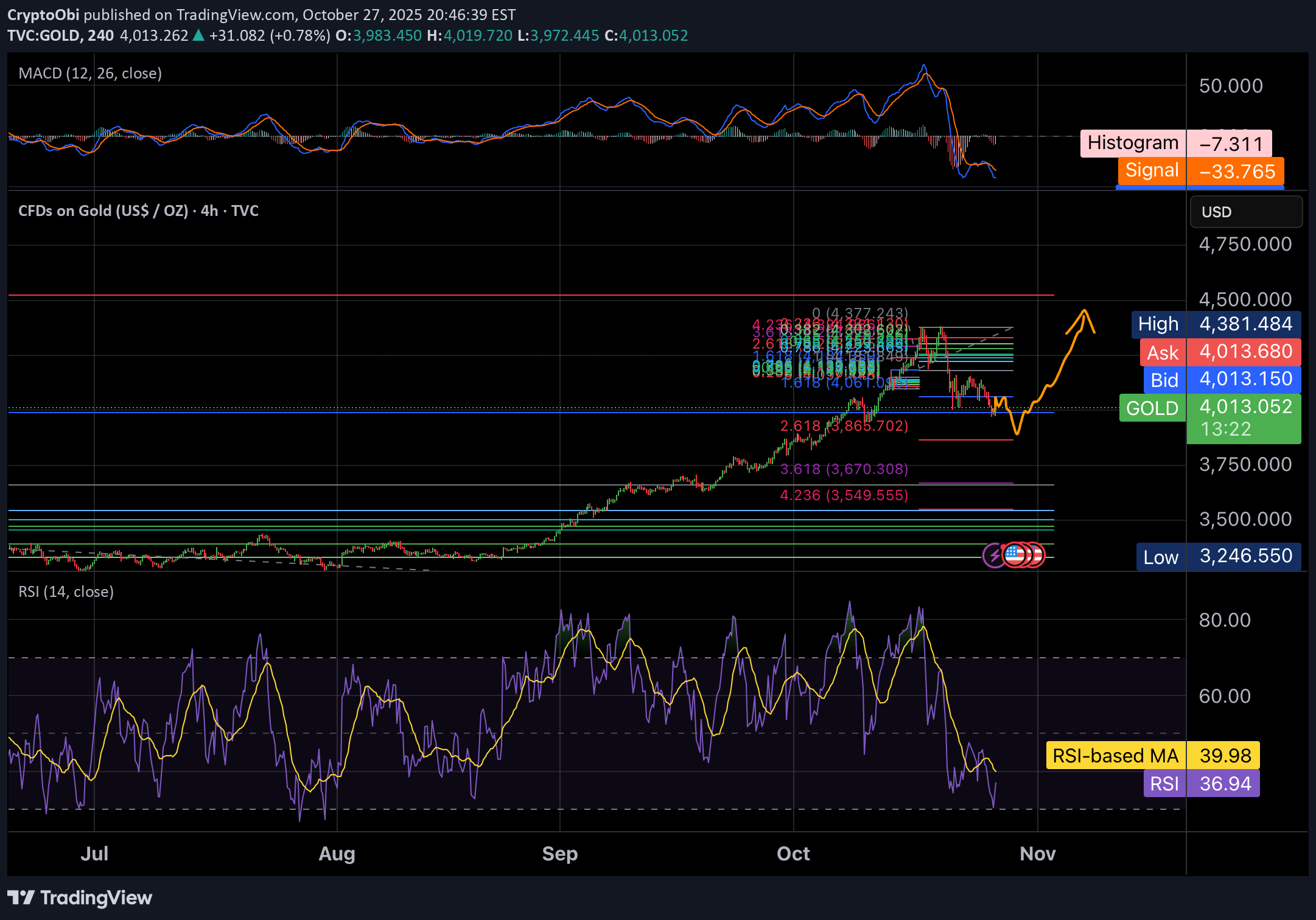Click the Oct label on time axis
1316x920 pixels.
click(x=793, y=854)
